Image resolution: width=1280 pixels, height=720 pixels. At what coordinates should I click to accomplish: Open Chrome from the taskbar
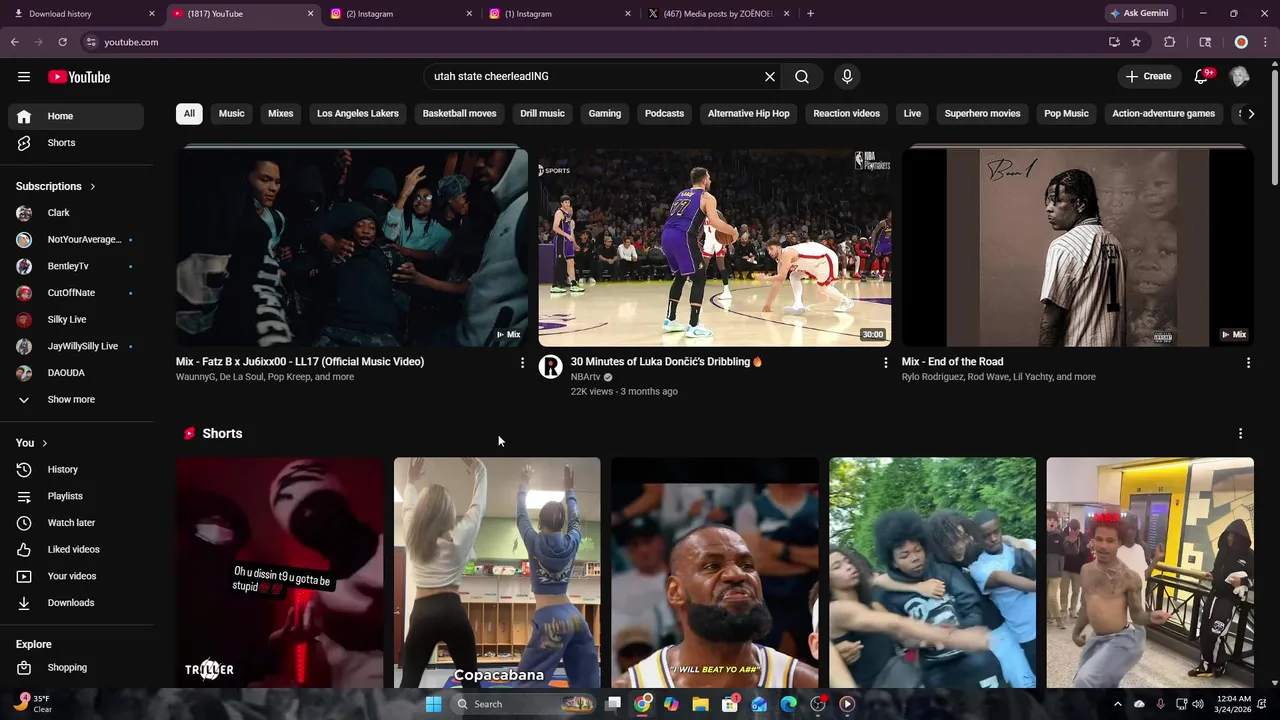[x=642, y=704]
